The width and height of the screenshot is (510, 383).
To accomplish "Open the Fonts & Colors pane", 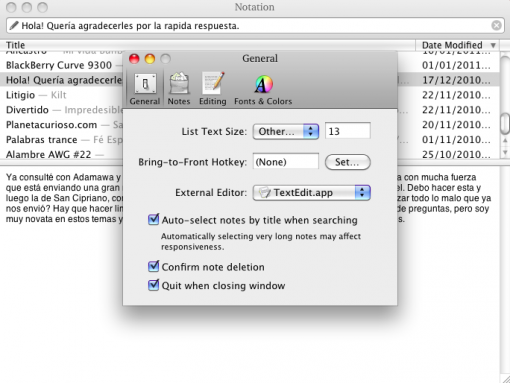I will pyautogui.click(x=263, y=89).
